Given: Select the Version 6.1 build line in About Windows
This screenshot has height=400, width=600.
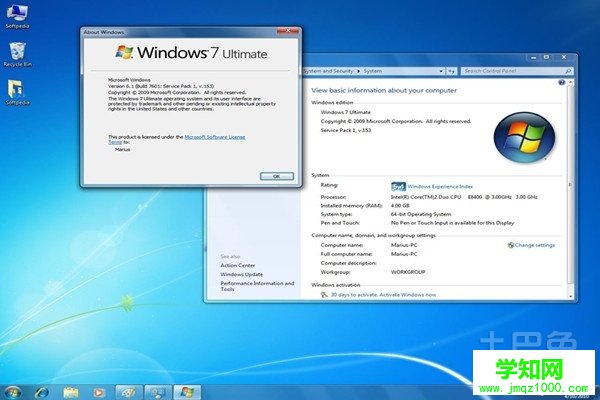Looking at the screenshot, I should pos(161,87).
